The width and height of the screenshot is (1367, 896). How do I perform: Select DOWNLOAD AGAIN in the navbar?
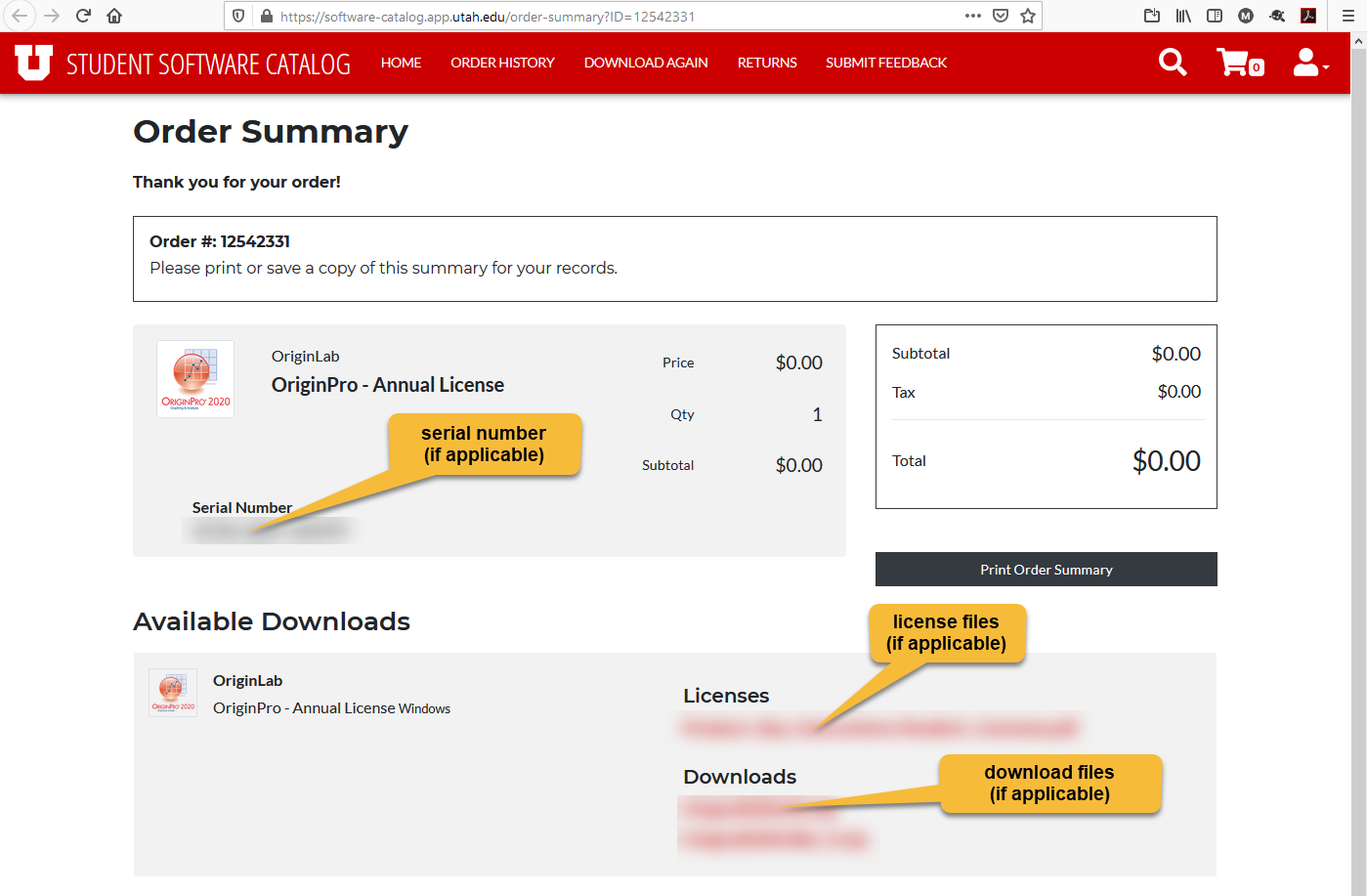tap(646, 63)
